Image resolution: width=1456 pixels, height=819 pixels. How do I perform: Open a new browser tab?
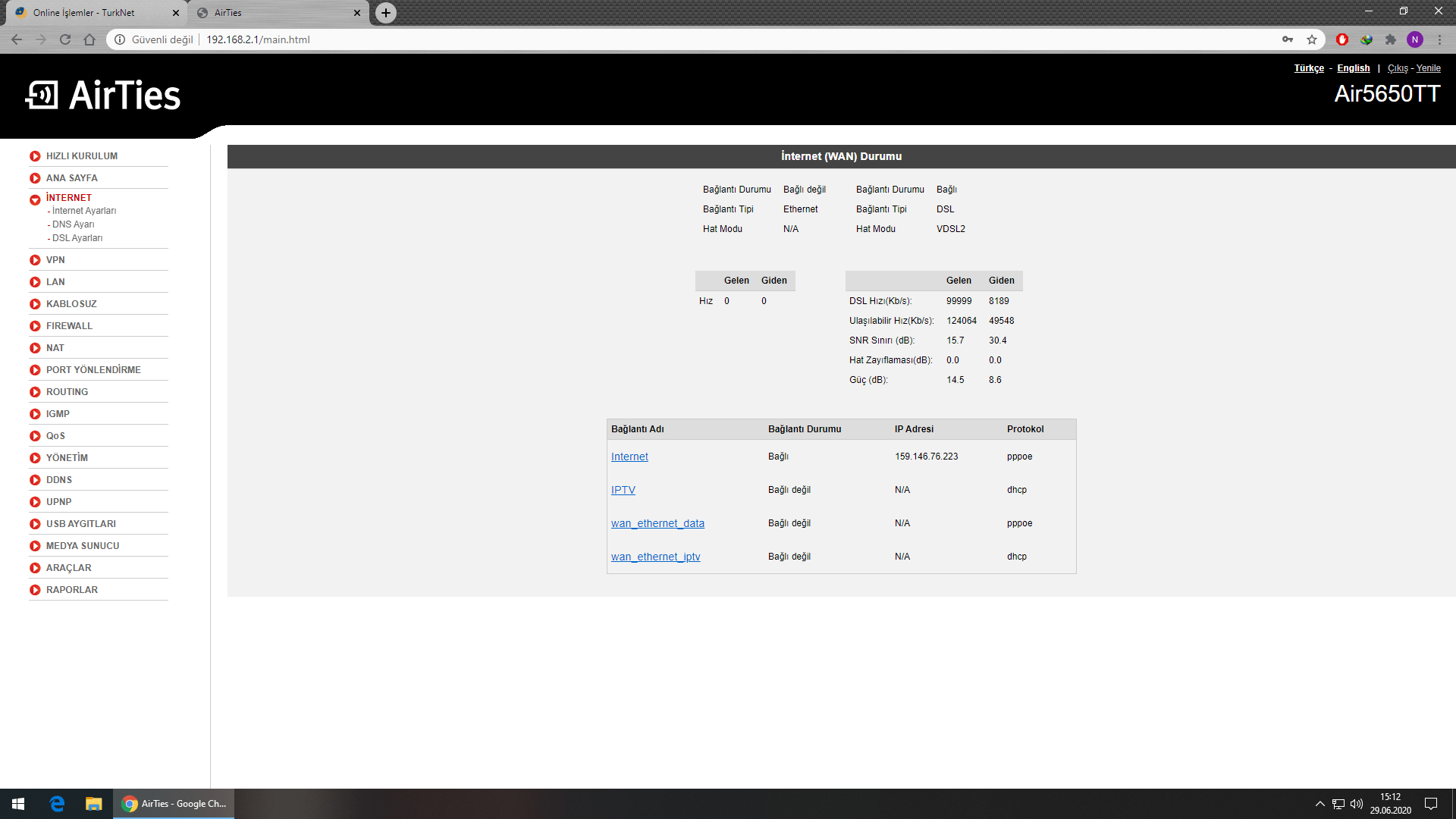click(386, 13)
